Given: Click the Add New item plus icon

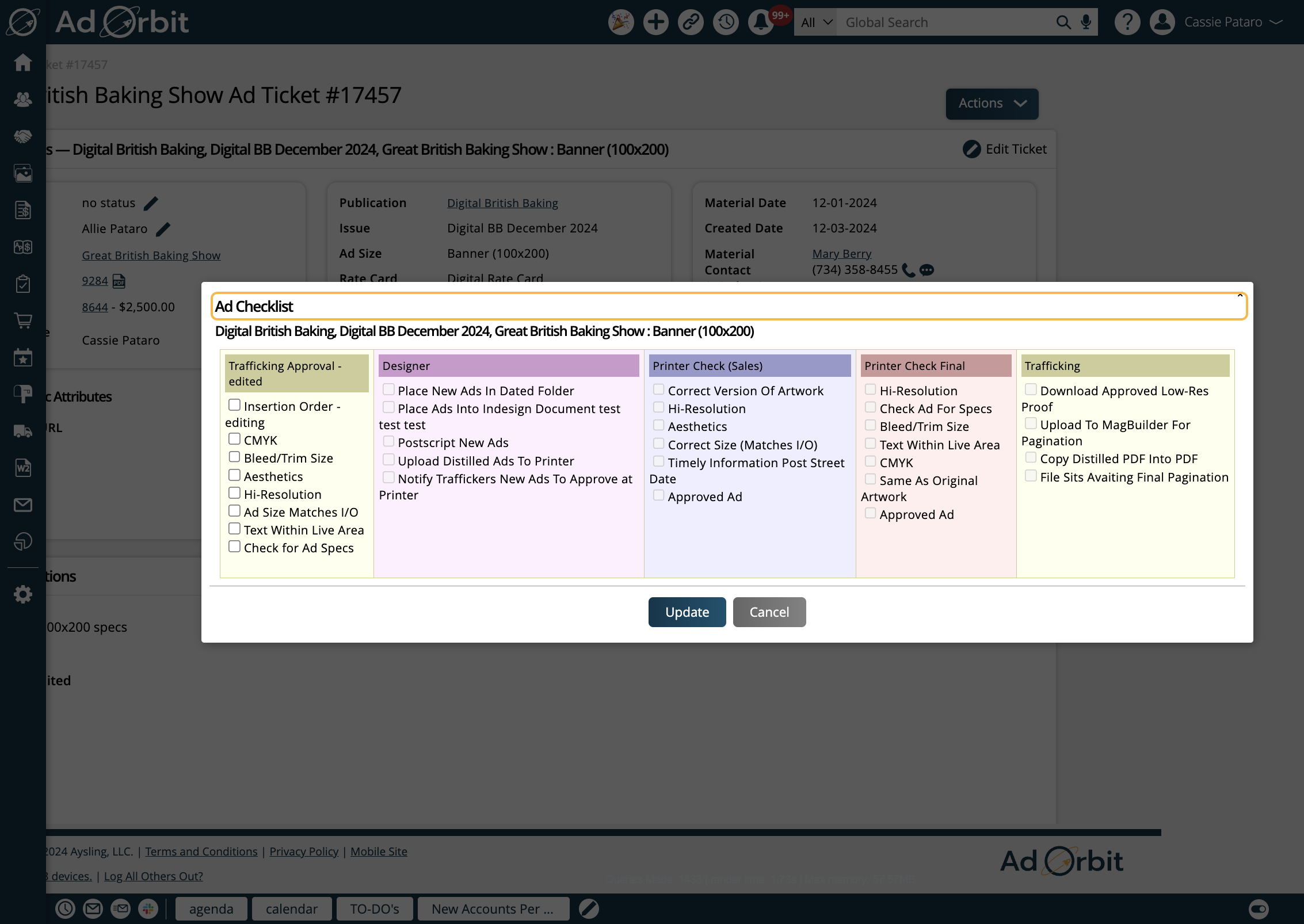Looking at the screenshot, I should 654,22.
